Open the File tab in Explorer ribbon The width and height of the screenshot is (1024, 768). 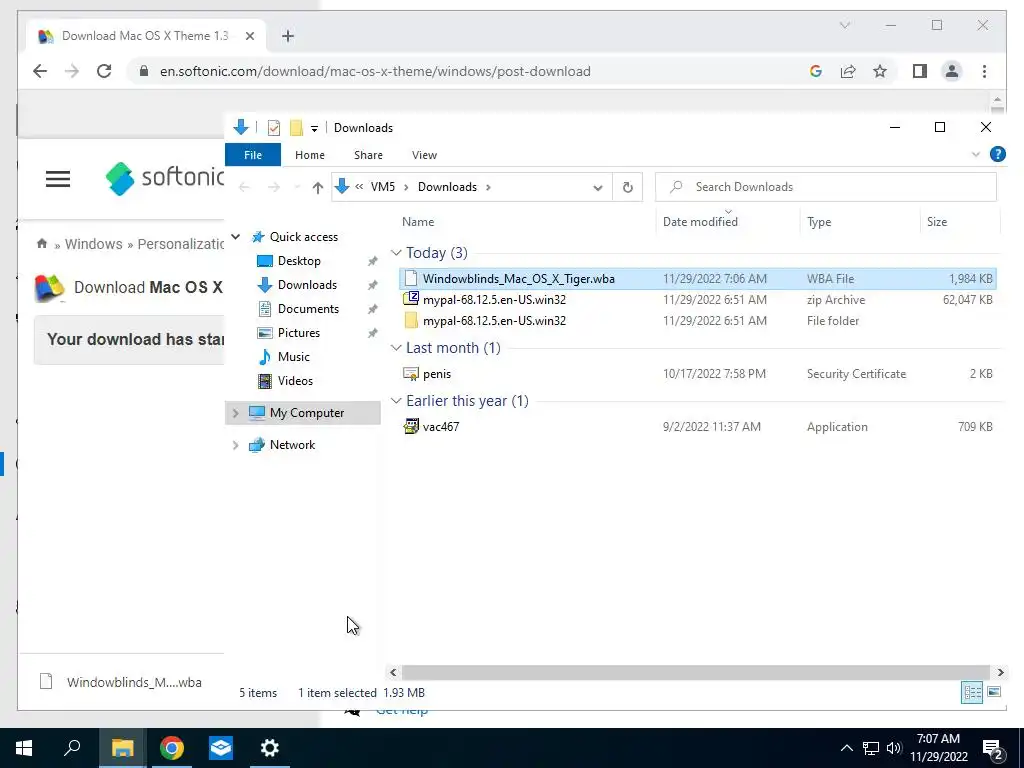click(253, 155)
